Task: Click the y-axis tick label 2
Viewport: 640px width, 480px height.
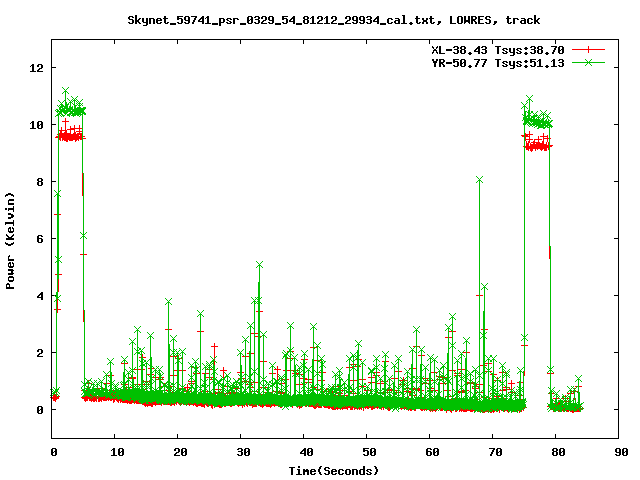Action: (40, 353)
